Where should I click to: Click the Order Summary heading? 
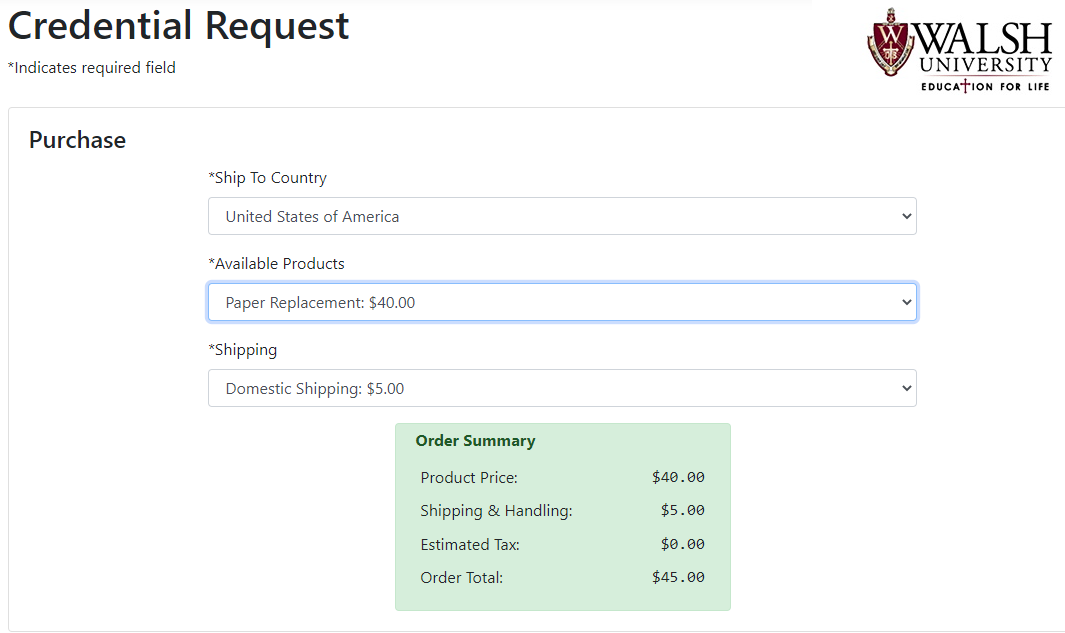pos(475,441)
